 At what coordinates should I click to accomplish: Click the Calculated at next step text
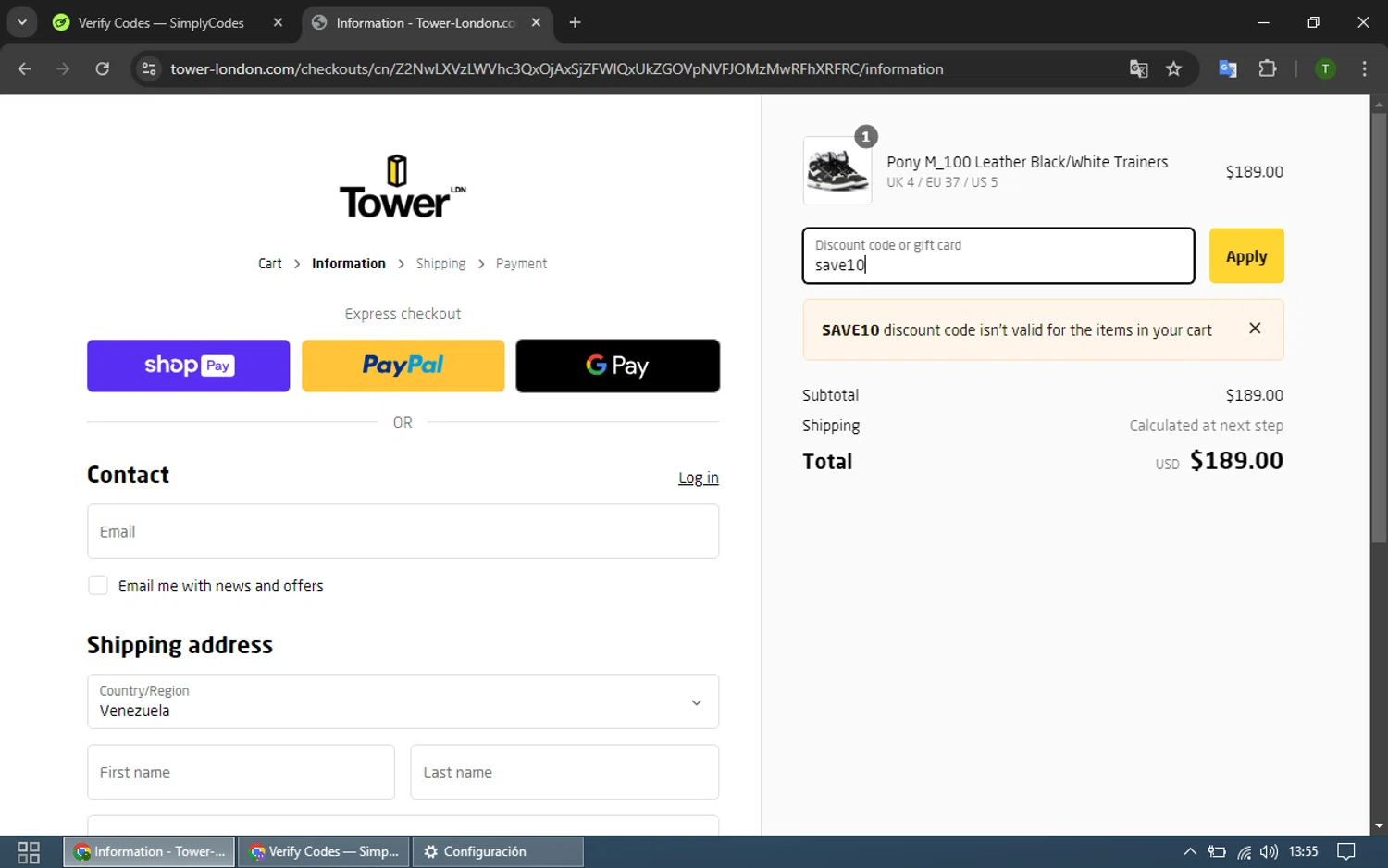(x=1206, y=426)
